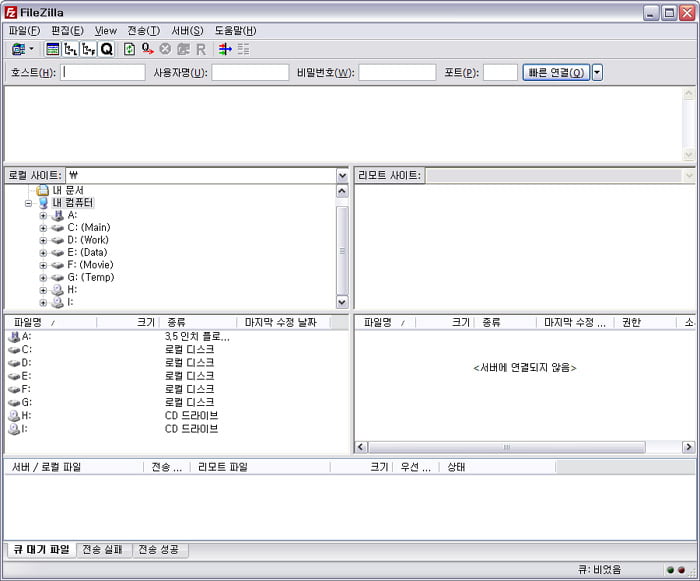Open the 서버(S) menu
The width and height of the screenshot is (700, 581).
187,31
